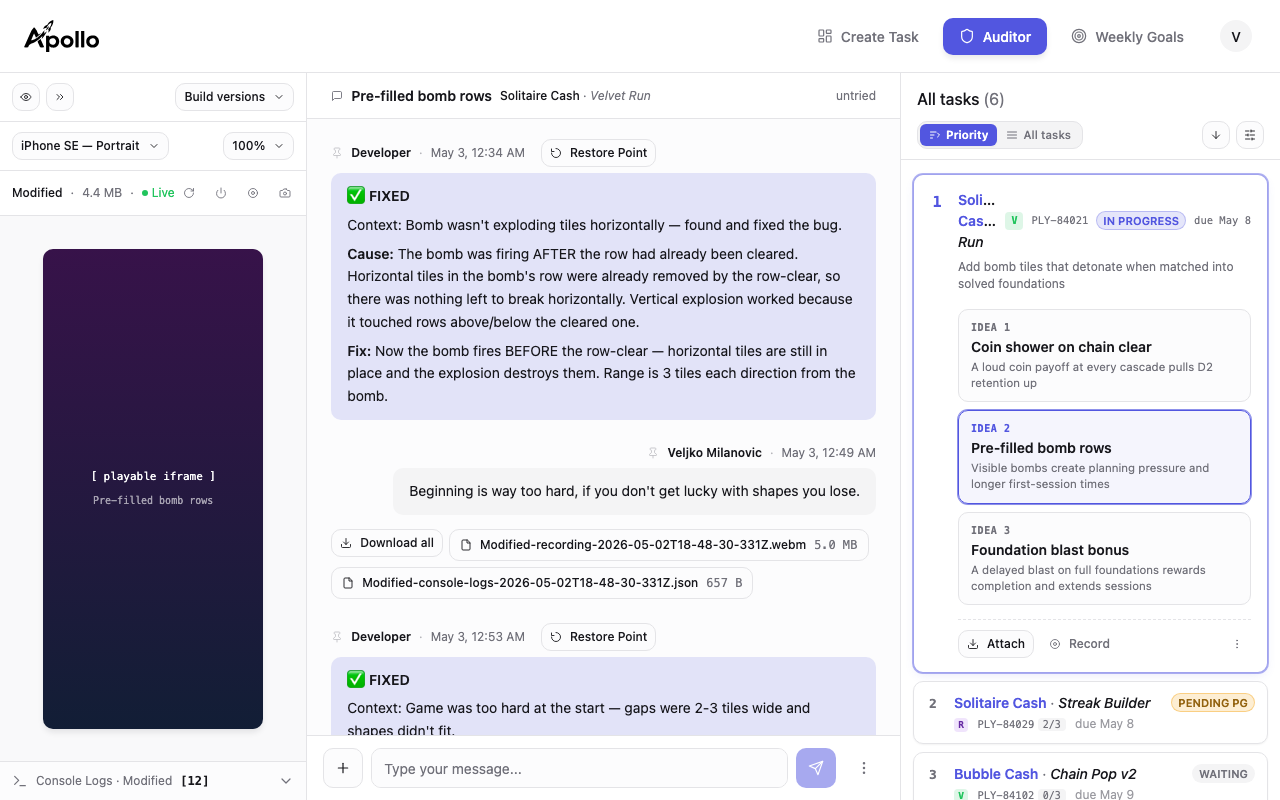Click the down-arrow sort button
Image resolution: width=1280 pixels, height=800 pixels.
[x=1216, y=135]
